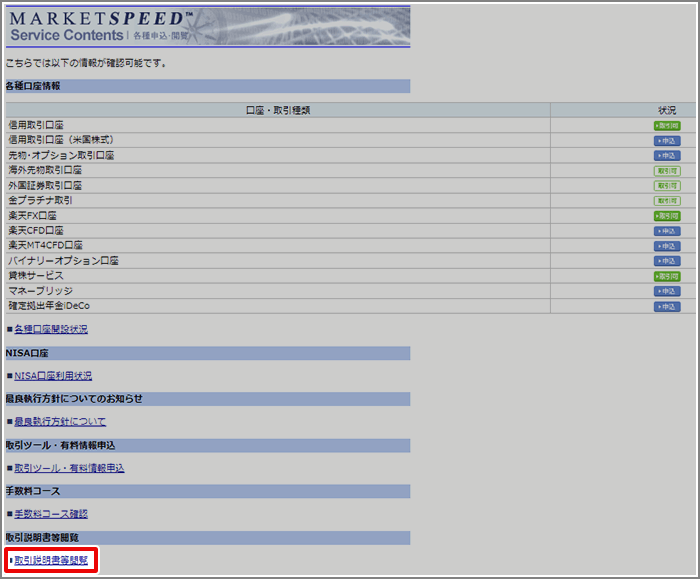Click MarketSpeed Service Contents banner

tap(208, 26)
